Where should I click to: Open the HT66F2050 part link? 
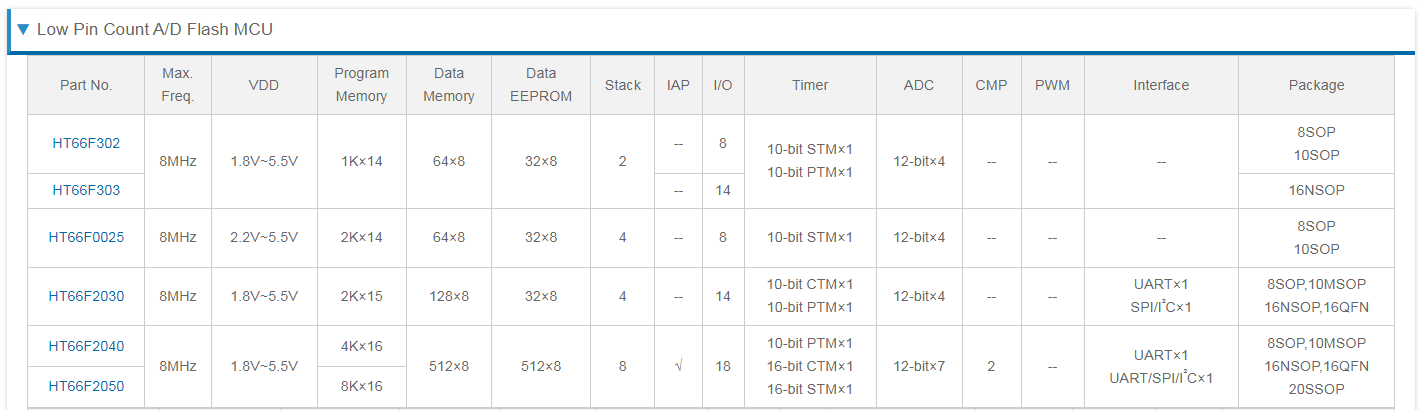[x=86, y=386]
